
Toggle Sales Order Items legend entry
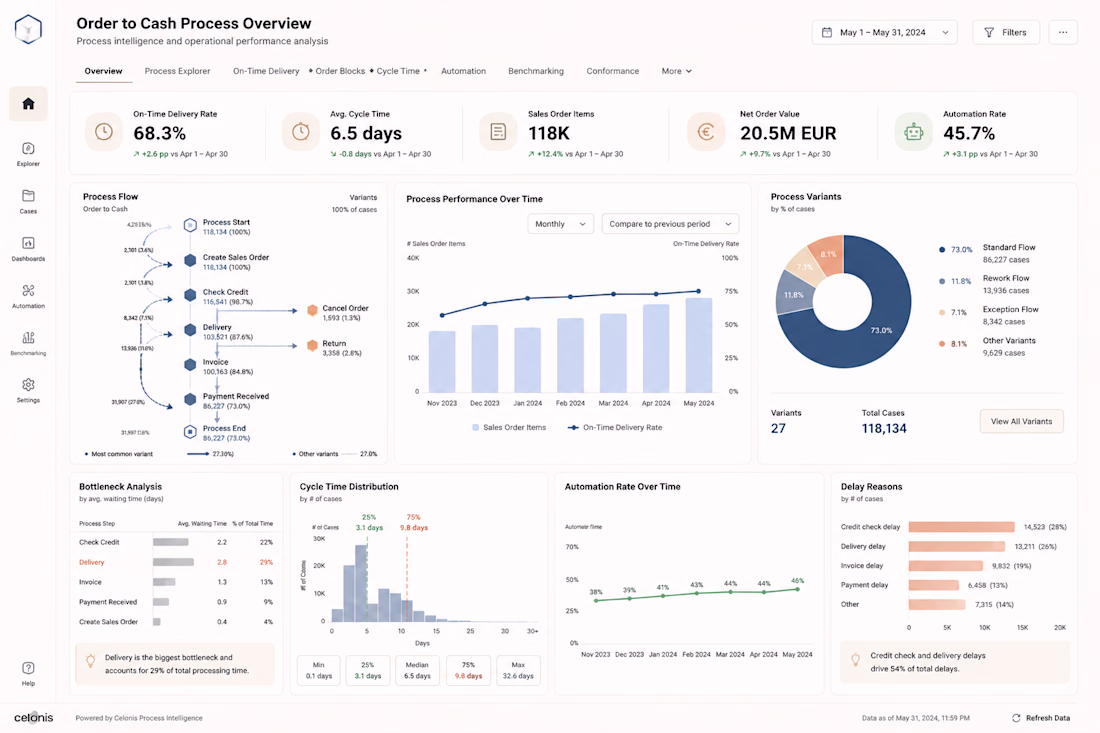(509, 427)
